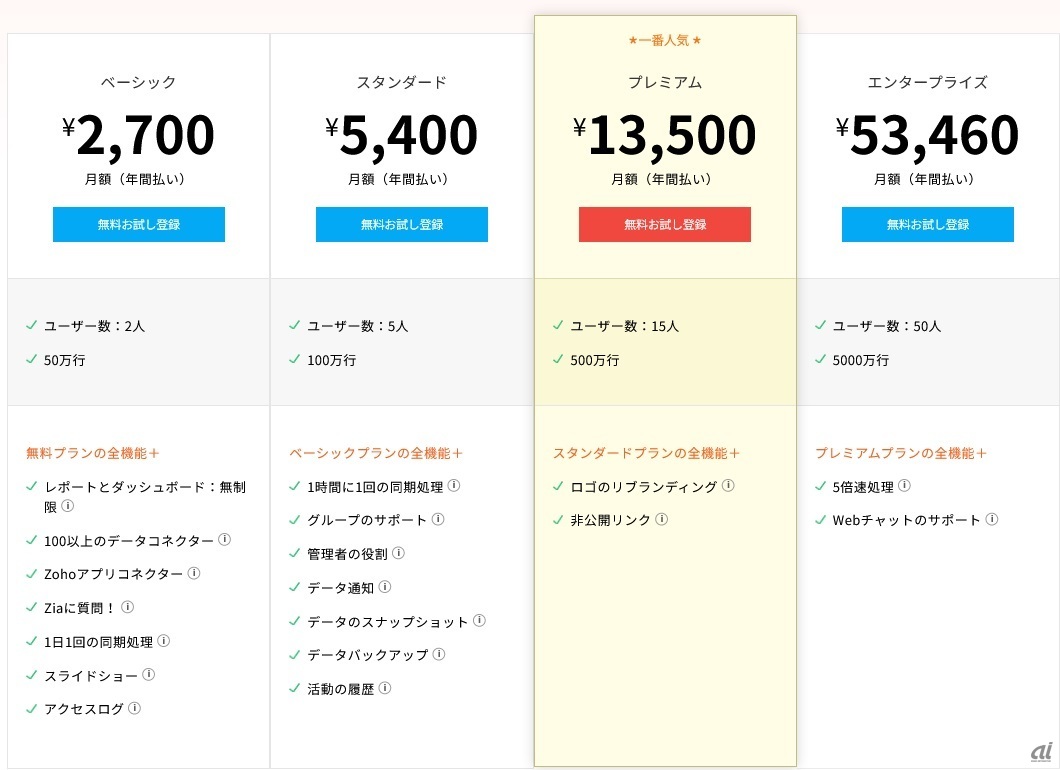Image resolution: width=1060 pixels, height=770 pixels.
Task: Open info icon for データのスナップショット
Action: (x=479, y=621)
